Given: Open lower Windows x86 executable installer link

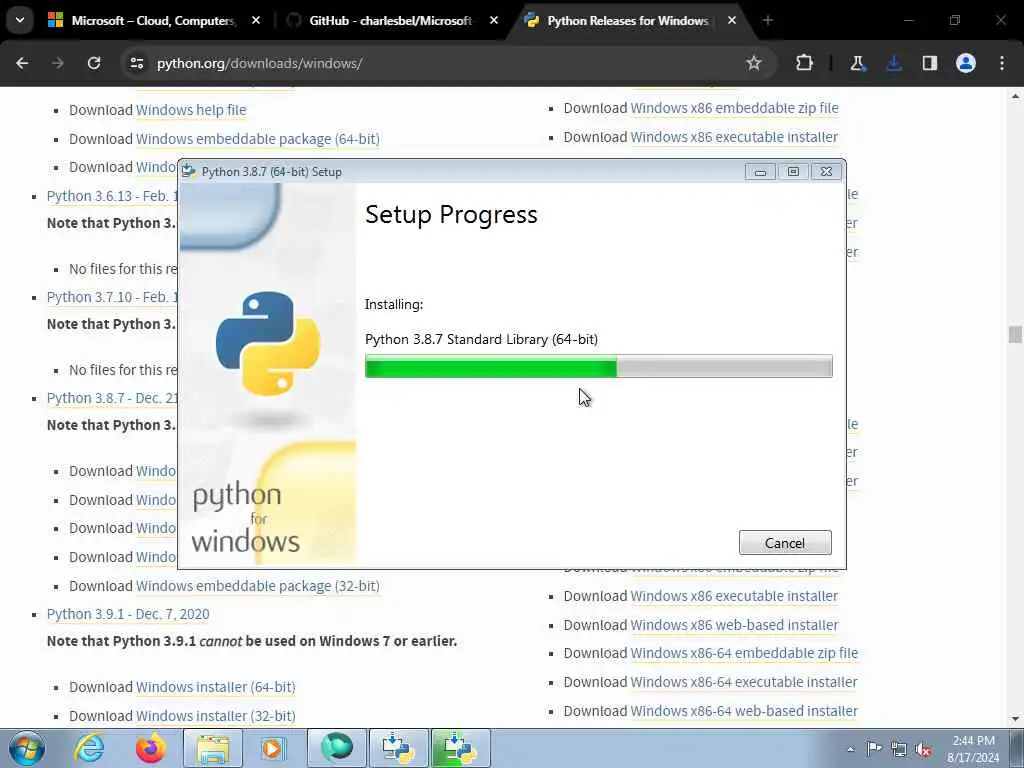Looking at the screenshot, I should (x=734, y=596).
